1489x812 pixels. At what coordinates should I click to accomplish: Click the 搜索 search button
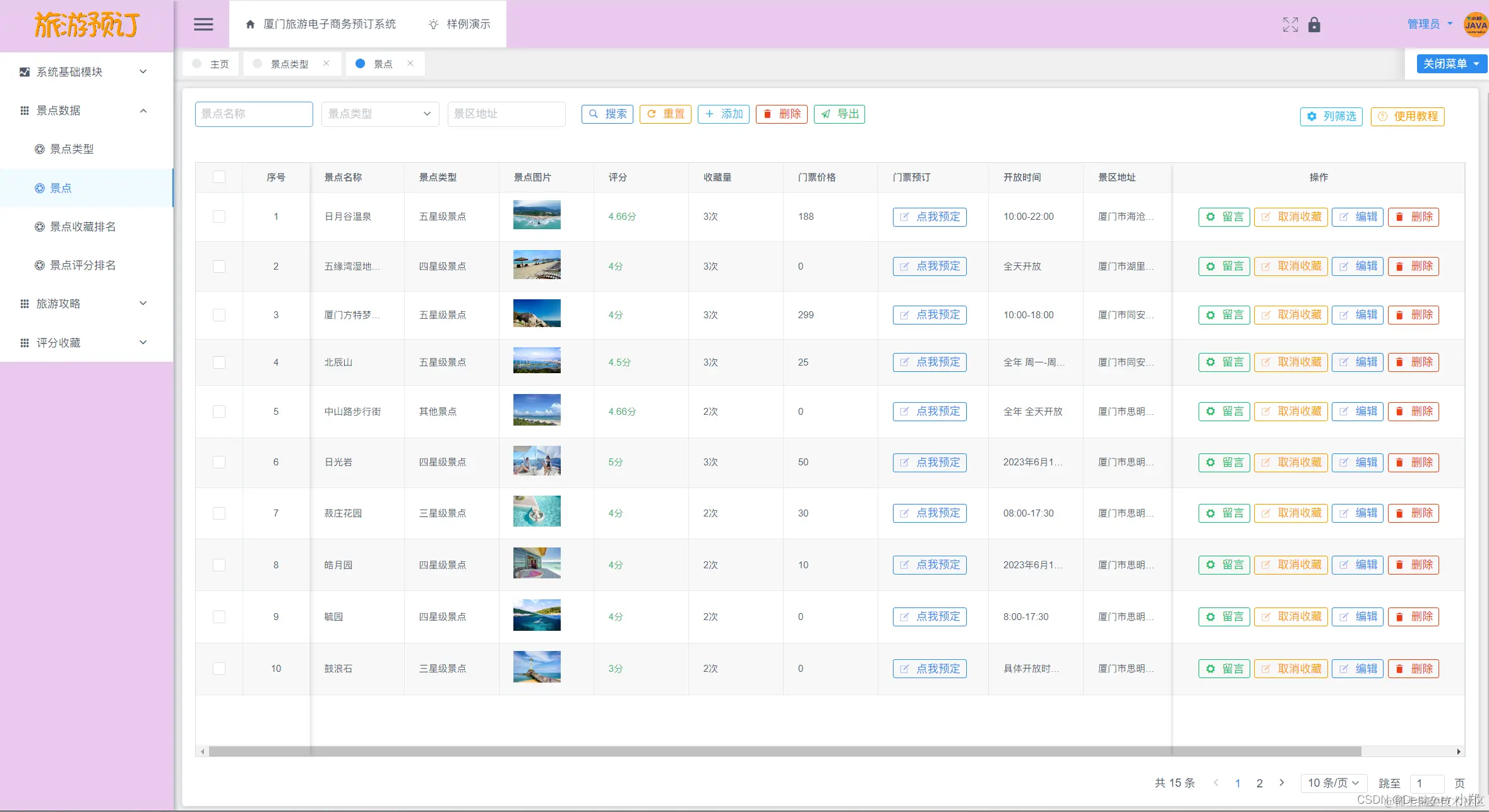(607, 114)
